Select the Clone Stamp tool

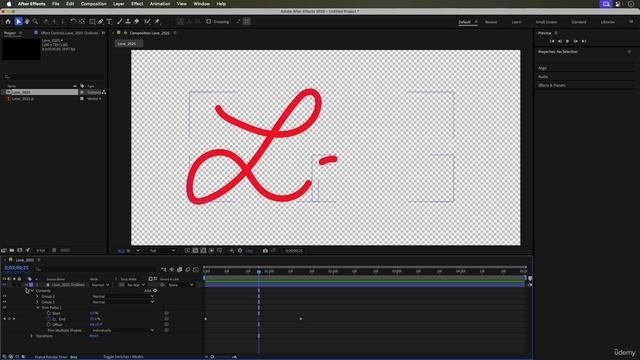pyautogui.click(x=128, y=22)
